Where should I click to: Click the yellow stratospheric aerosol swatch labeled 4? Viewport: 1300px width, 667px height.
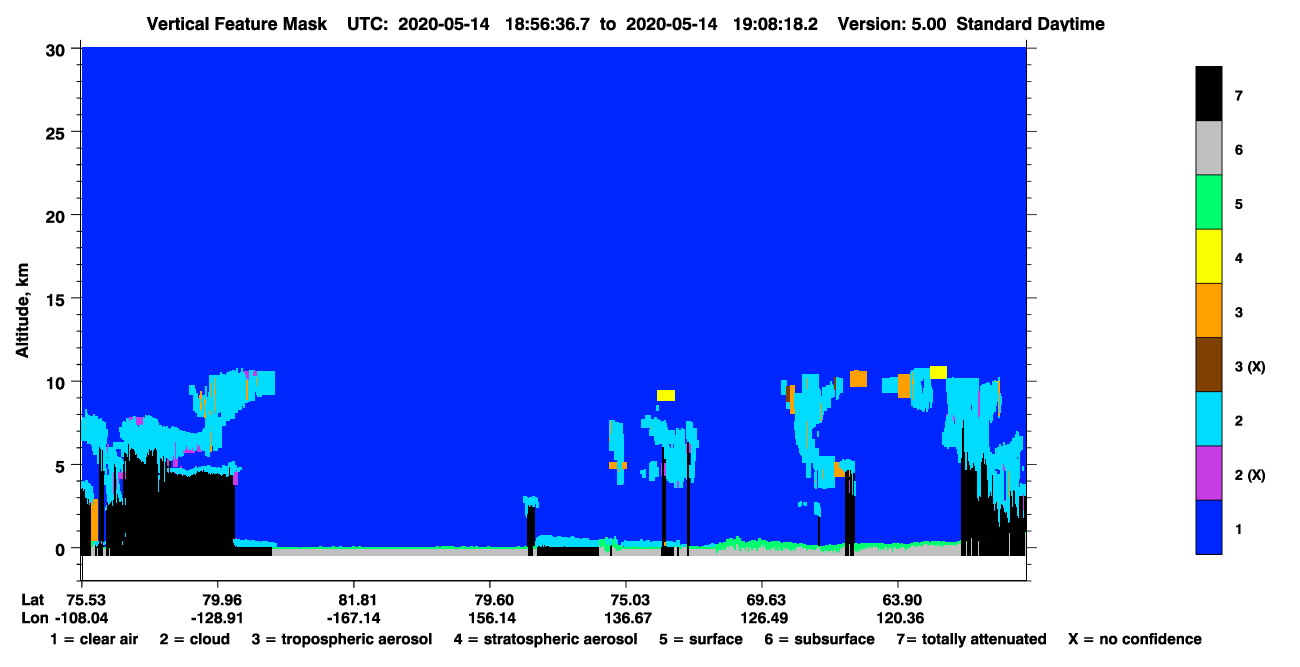[x=1209, y=256]
